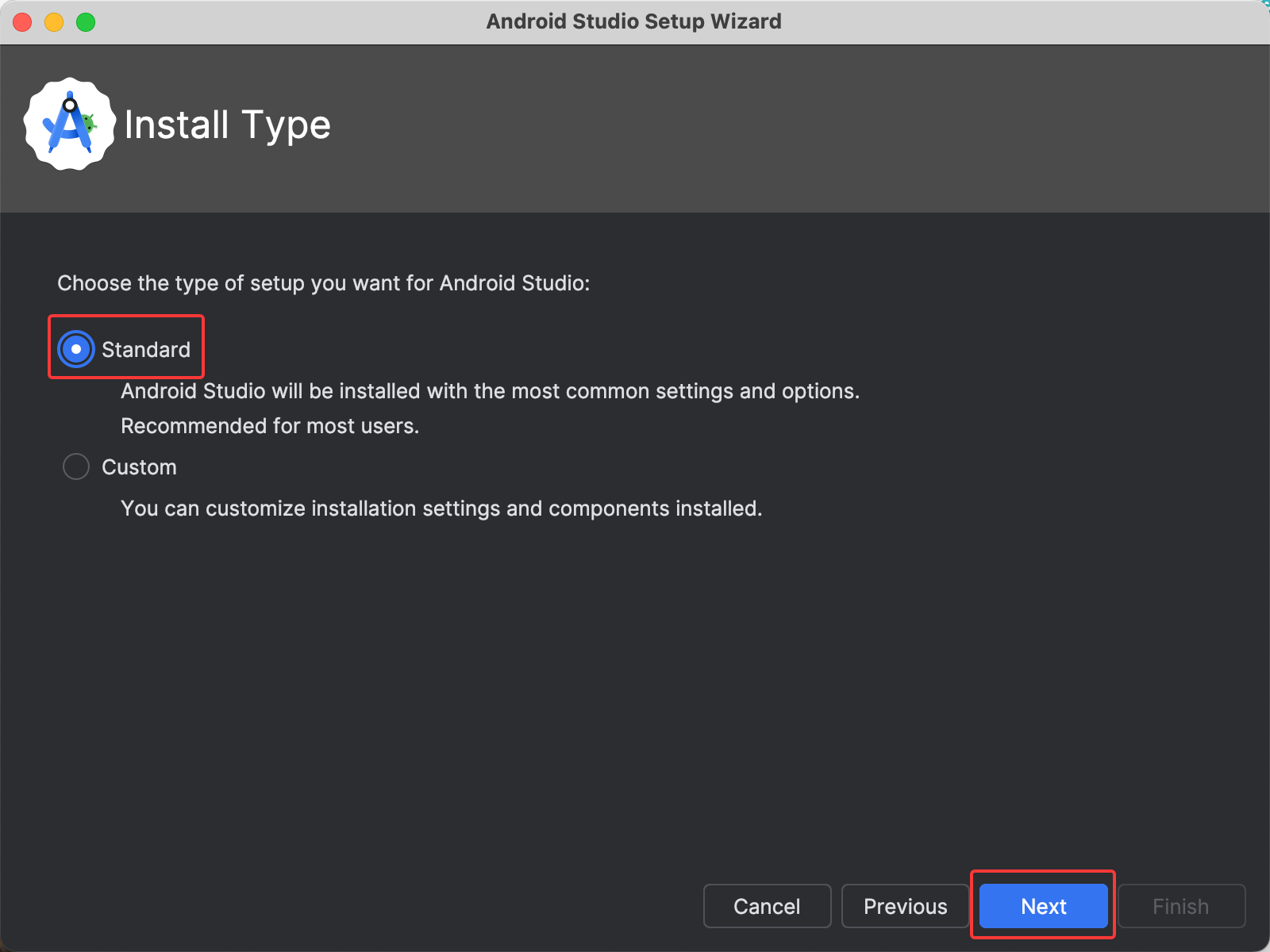The height and width of the screenshot is (952, 1270).
Task: Select the Standard radio button circle
Action: (x=76, y=349)
